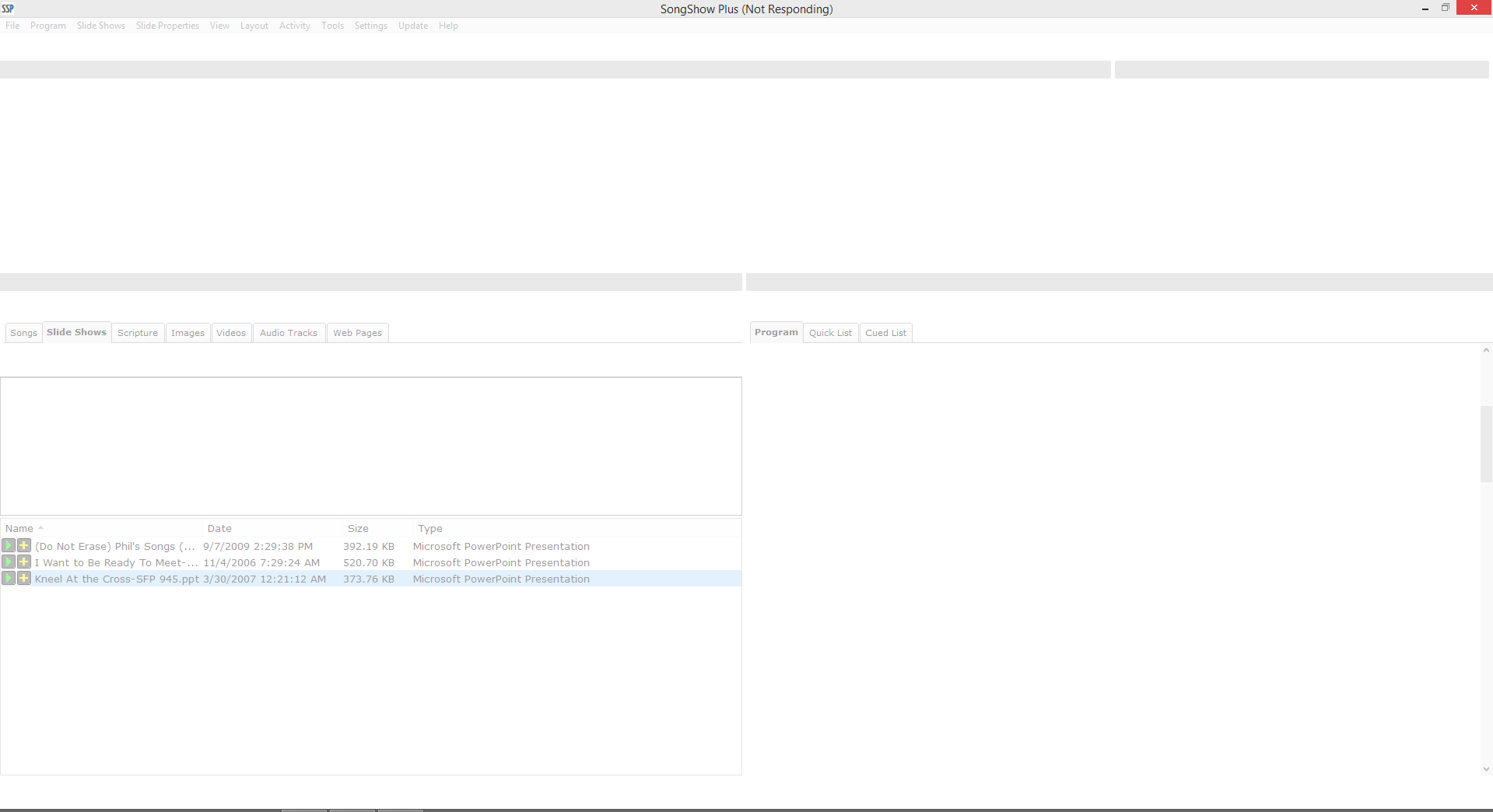Open the Web Pages tab
Screen dimensions: 1493x812
point(357,333)
